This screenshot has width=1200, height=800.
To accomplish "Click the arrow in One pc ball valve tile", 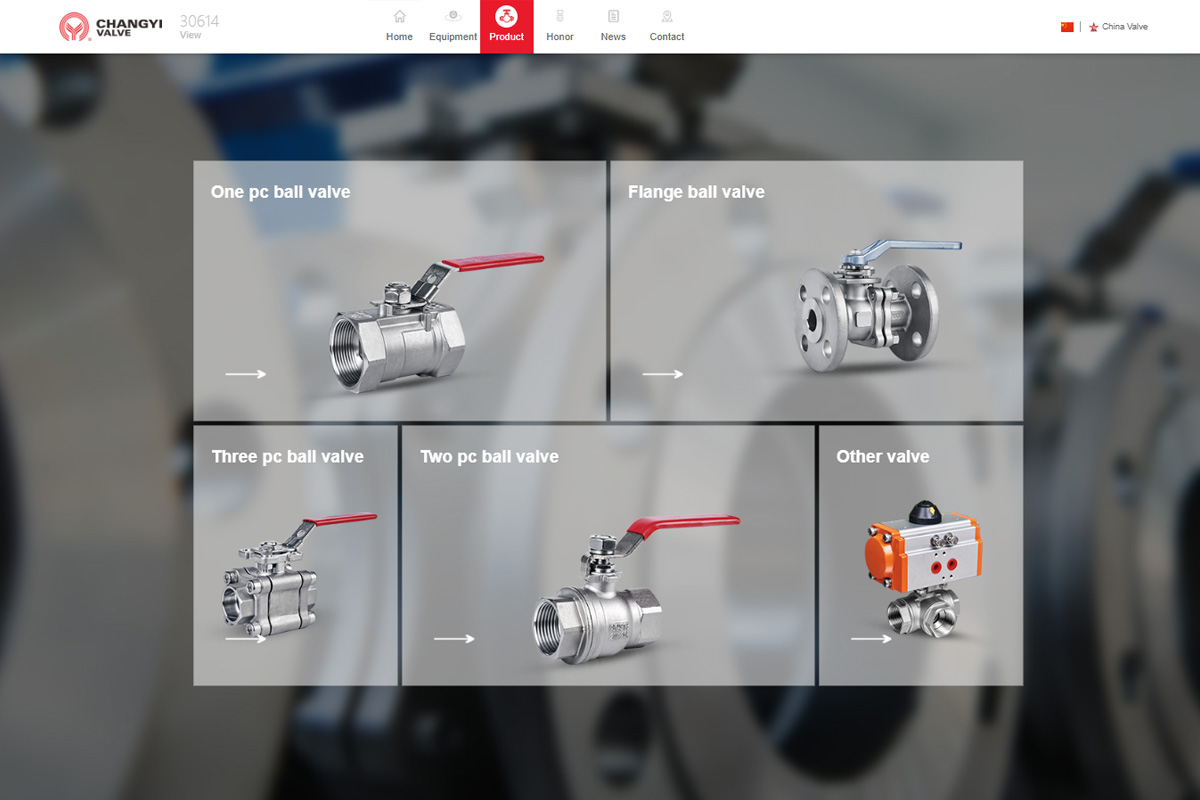I will [245, 374].
